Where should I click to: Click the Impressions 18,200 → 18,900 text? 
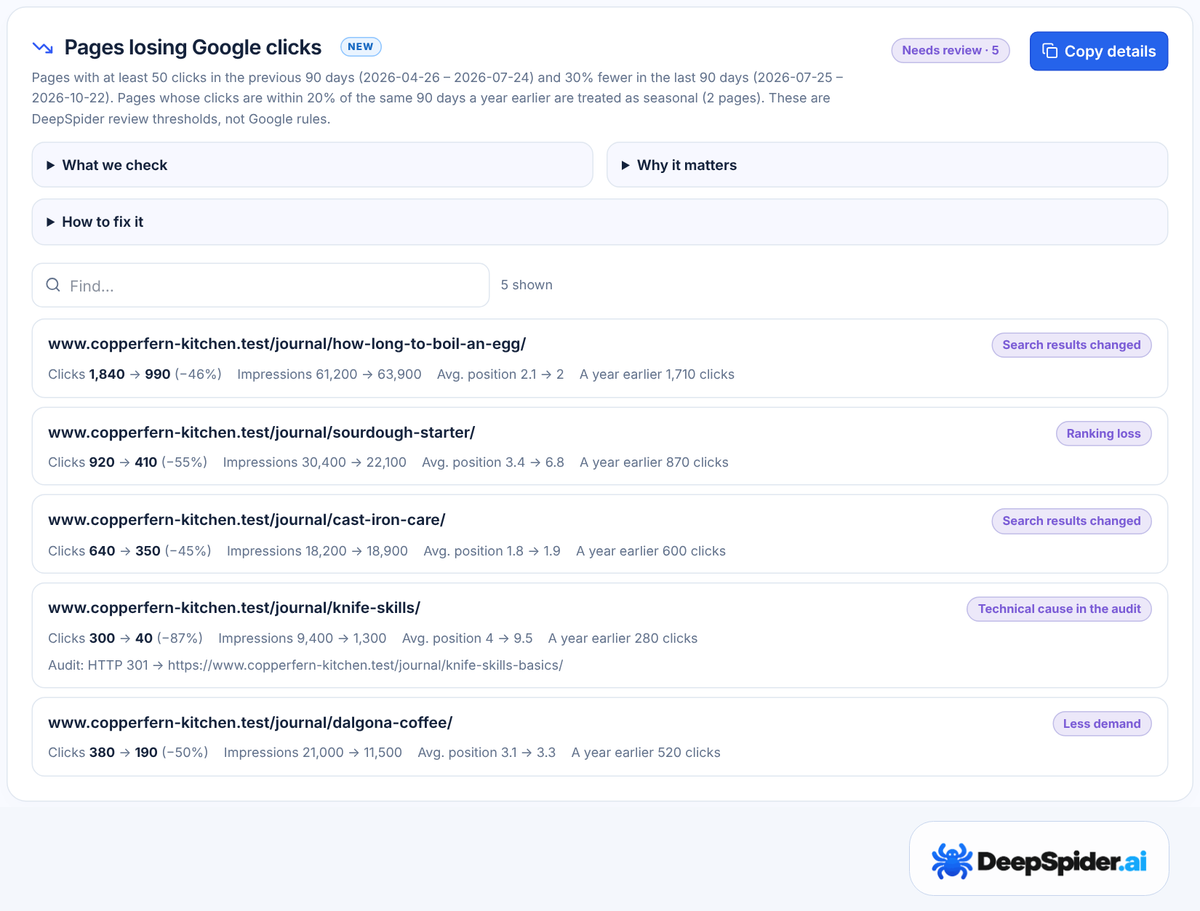point(317,550)
